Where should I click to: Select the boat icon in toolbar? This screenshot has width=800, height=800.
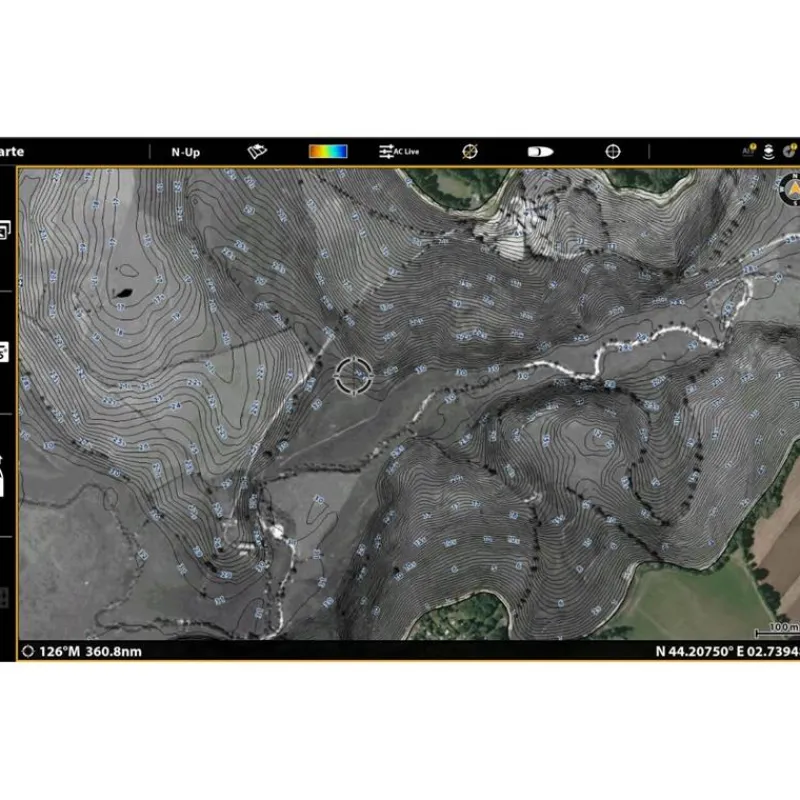tap(540, 152)
